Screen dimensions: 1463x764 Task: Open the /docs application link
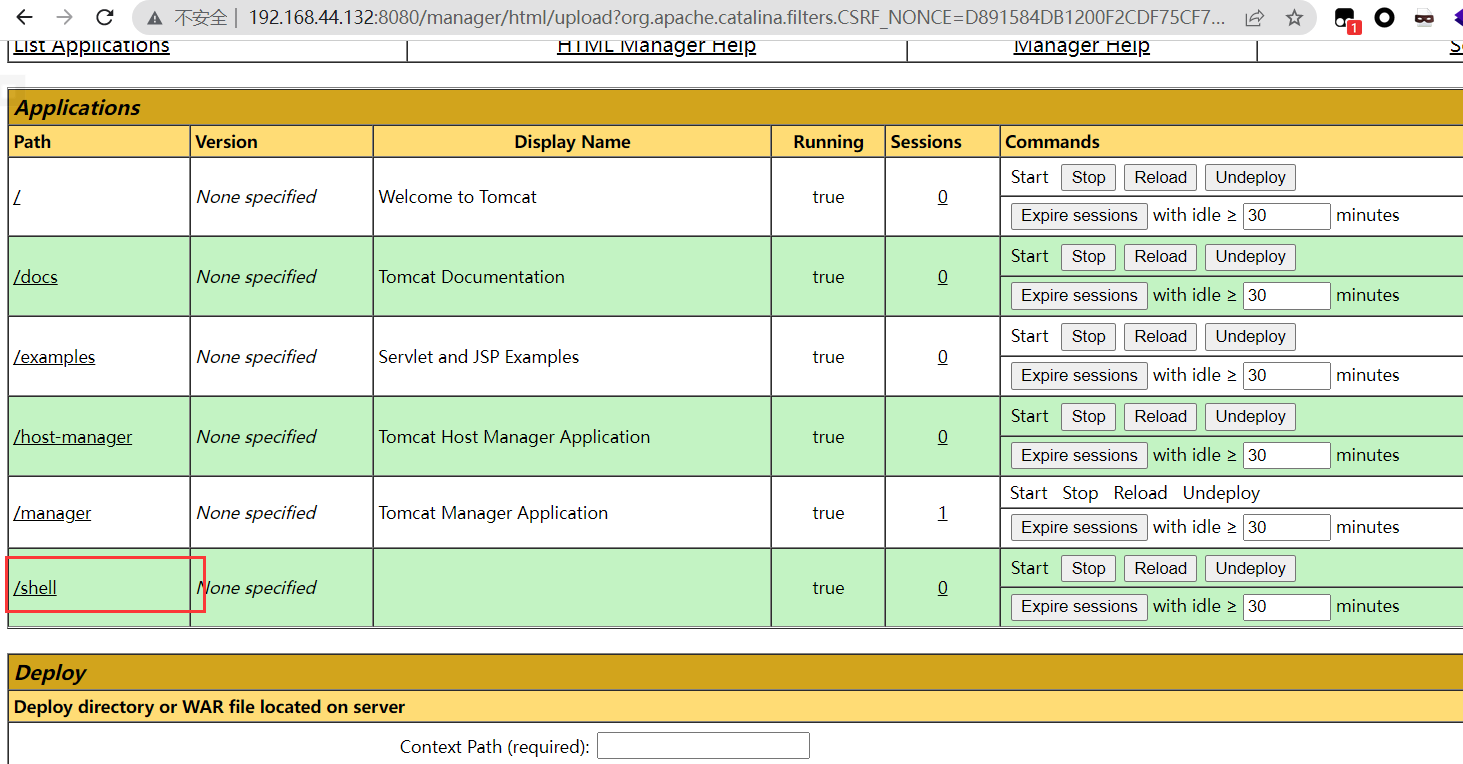click(x=35, y=277)
